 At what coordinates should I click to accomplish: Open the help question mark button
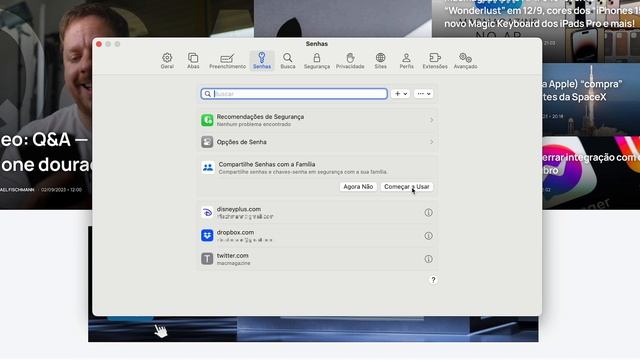pyautogui.click(x=433, y=280)
